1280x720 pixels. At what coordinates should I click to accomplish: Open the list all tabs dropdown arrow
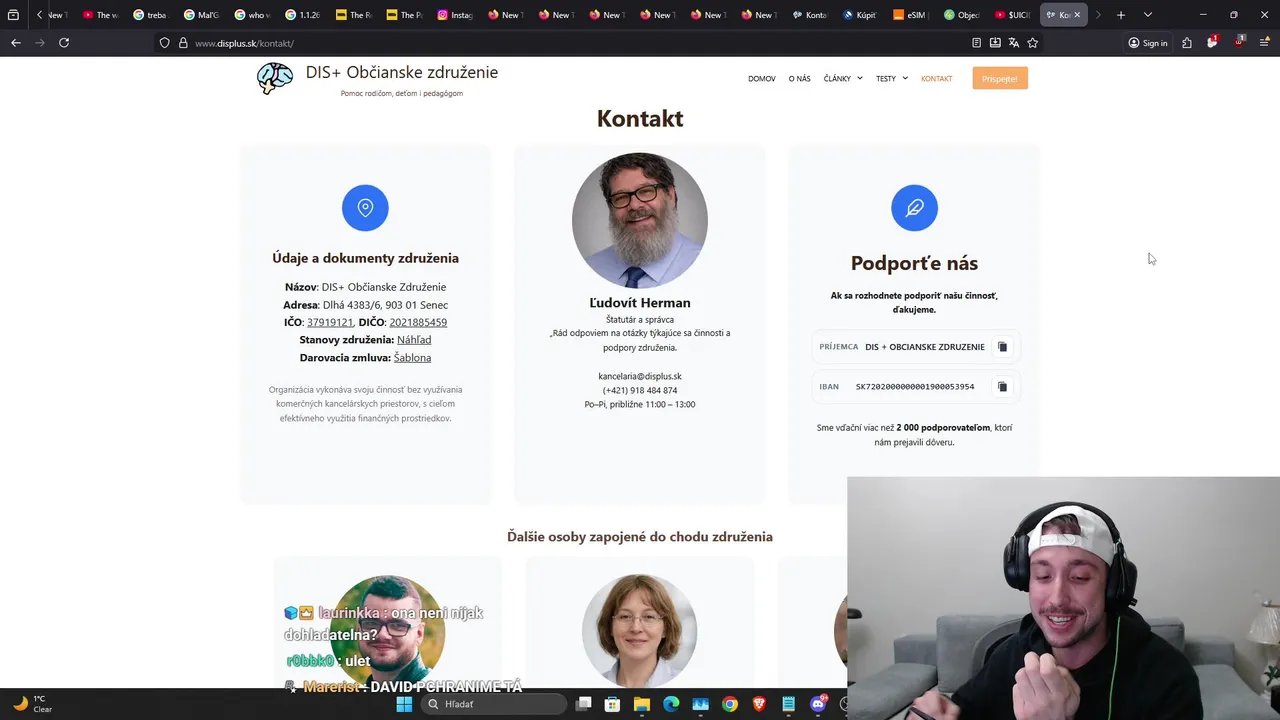tap(1147, 15)
